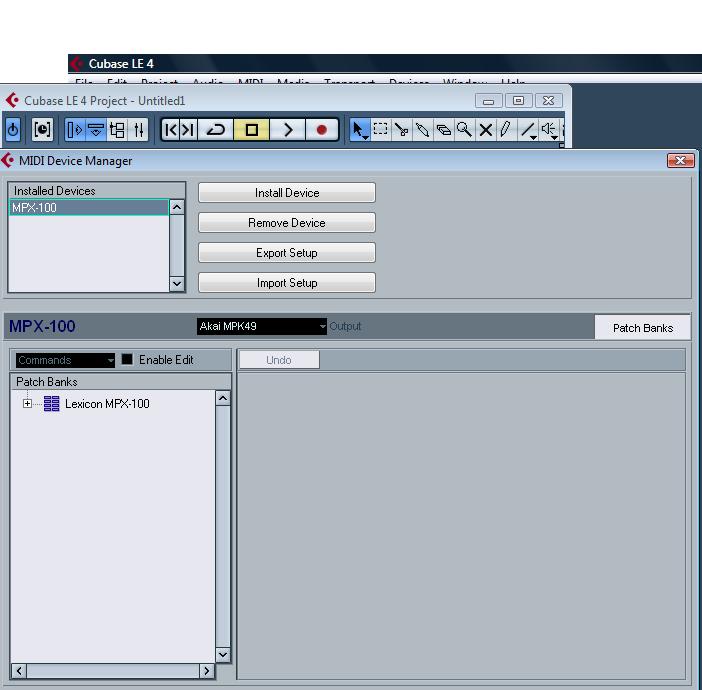Select the Range Selection tool
Viewport: 702px width, 690px height.
pos(381,129)
